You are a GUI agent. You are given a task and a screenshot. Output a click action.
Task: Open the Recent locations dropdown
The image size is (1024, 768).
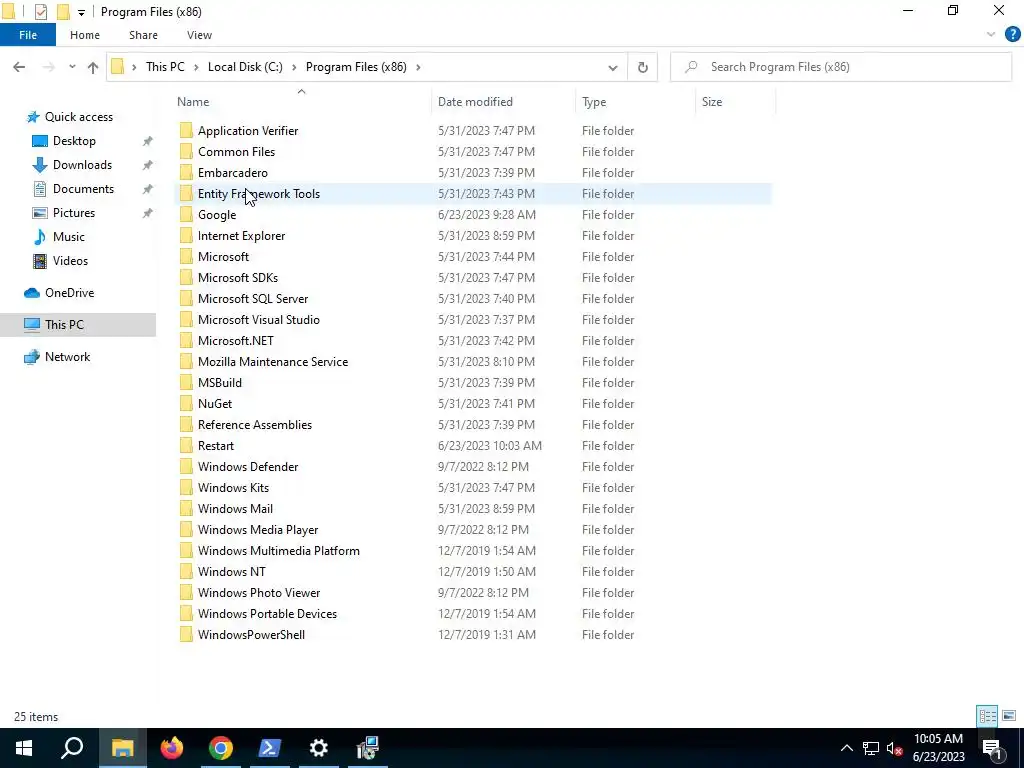click(x=72, y=67)
